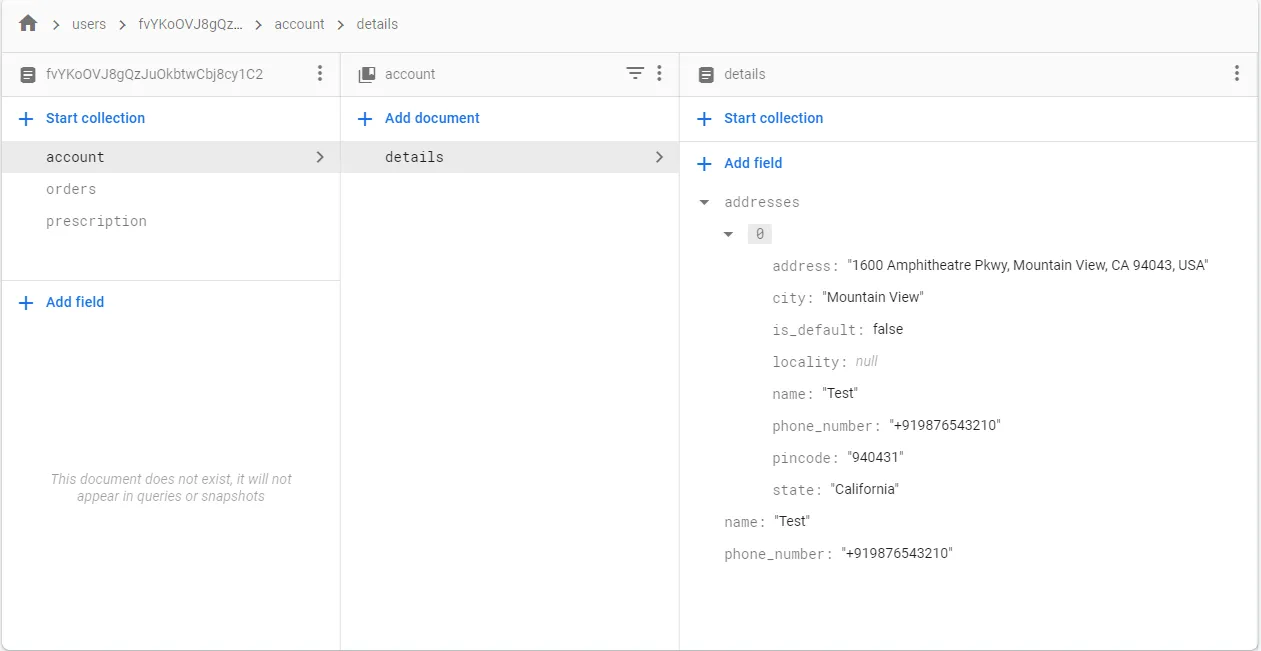
Task: Click the collection icon beside the account header
Action: click(x=367, y=74)
